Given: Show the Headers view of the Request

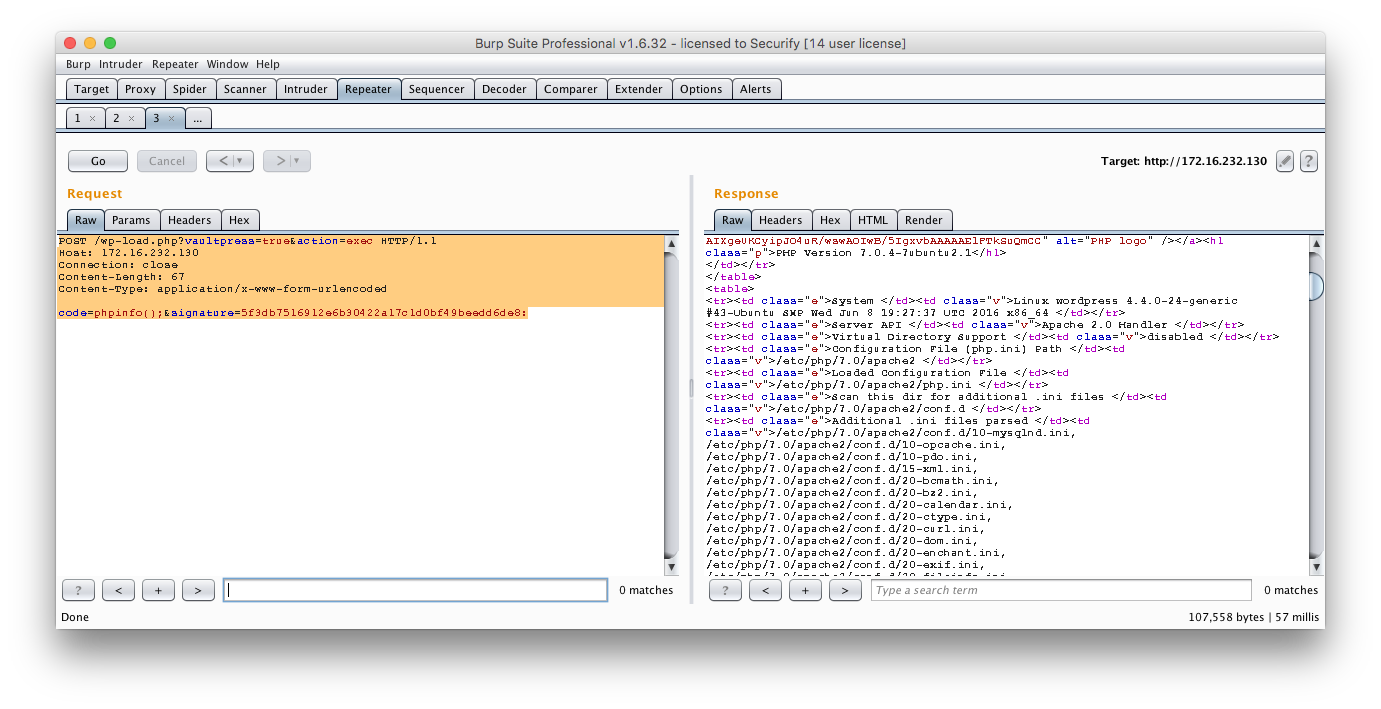Looking at the screenshot, I should pyautogui.click(x=190, y=220).
